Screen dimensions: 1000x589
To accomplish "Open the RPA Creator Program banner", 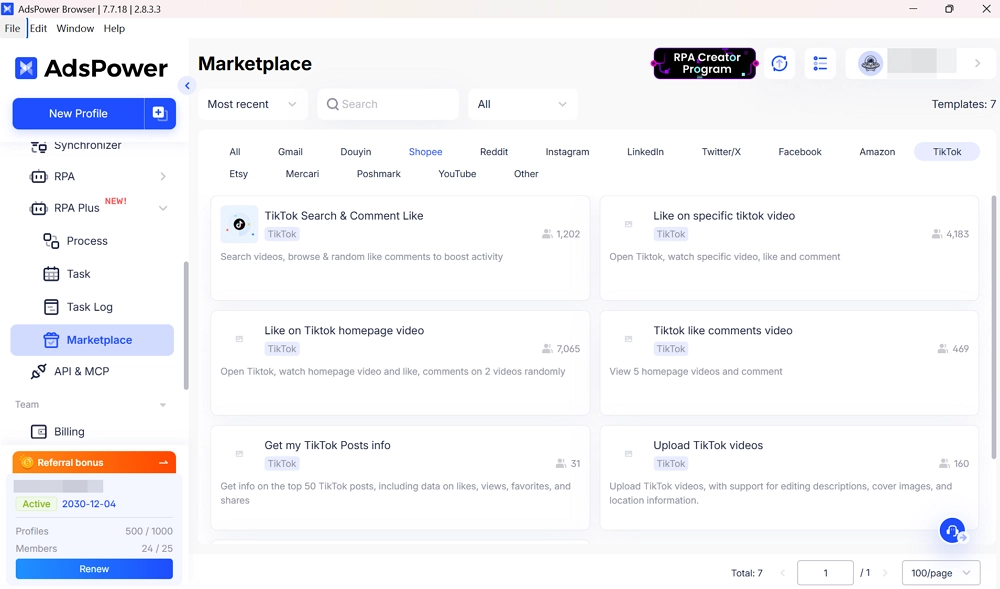I will 704,64.
